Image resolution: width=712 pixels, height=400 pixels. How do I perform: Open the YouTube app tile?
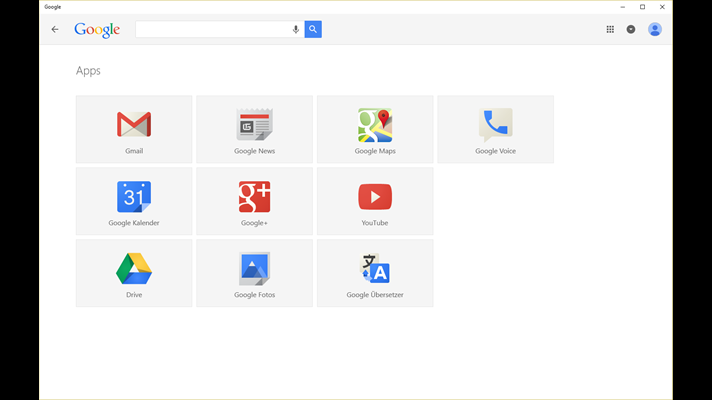pos(375,201)
